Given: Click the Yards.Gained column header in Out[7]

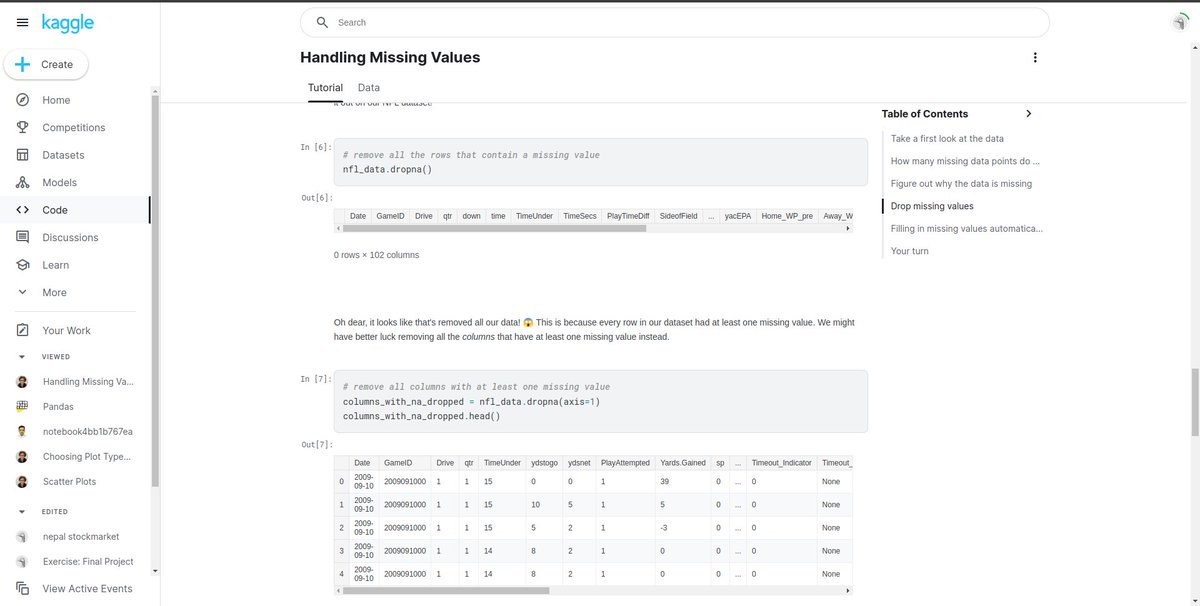Looking at the screenshot, I should coord(683,463).
